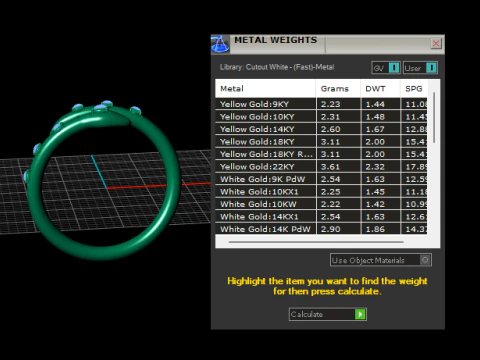480x360 pixels.
Task: Click the 1.45 DWT value for 10KX1
Action: [x=375, y=192]
